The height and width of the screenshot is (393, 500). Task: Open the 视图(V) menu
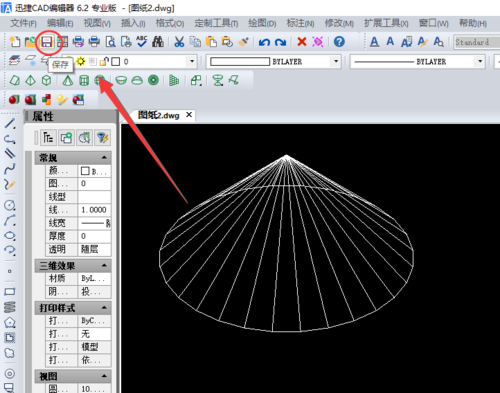point(97,23)
